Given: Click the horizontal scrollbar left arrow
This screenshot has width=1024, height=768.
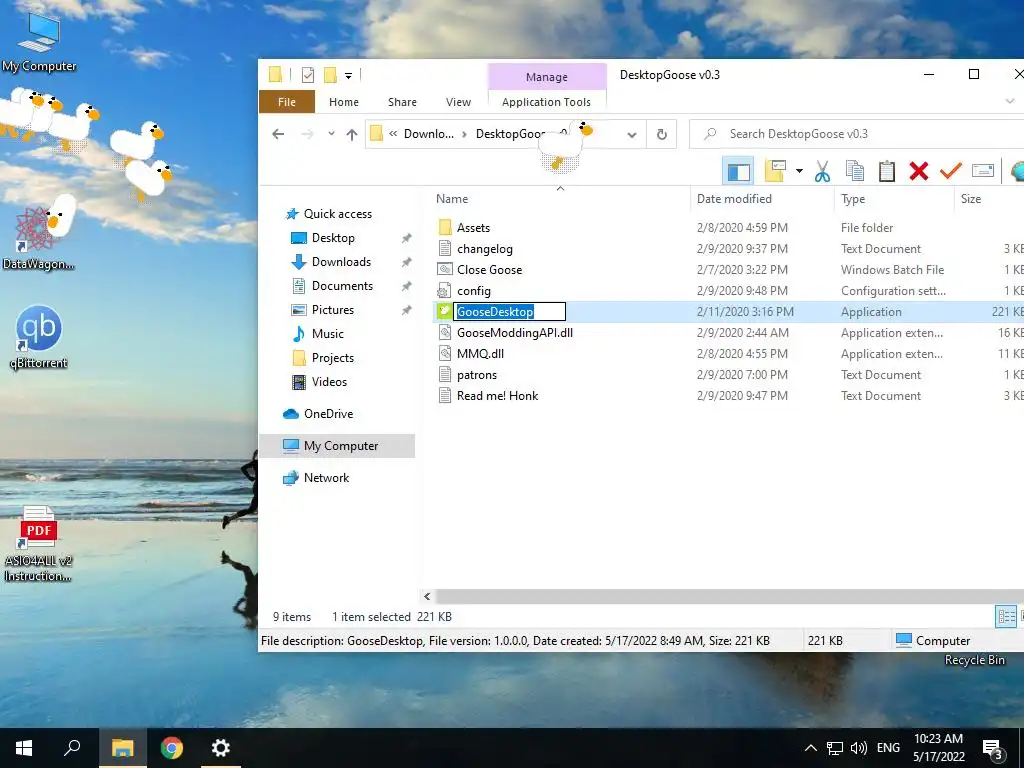Looking at the screenshot, I should point(427,596).
